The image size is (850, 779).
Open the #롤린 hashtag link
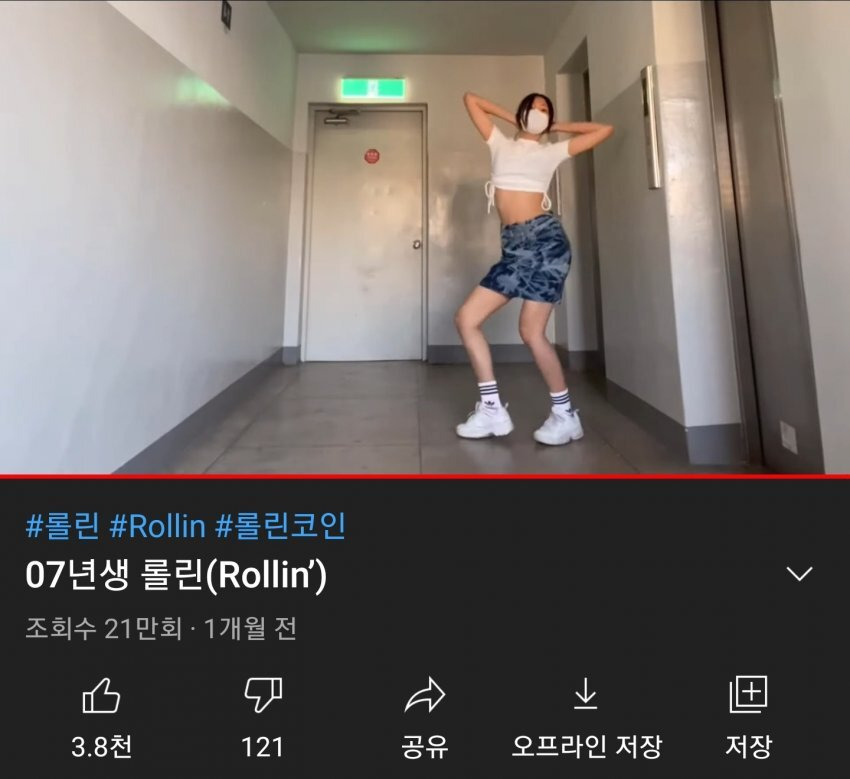[62, 526]
